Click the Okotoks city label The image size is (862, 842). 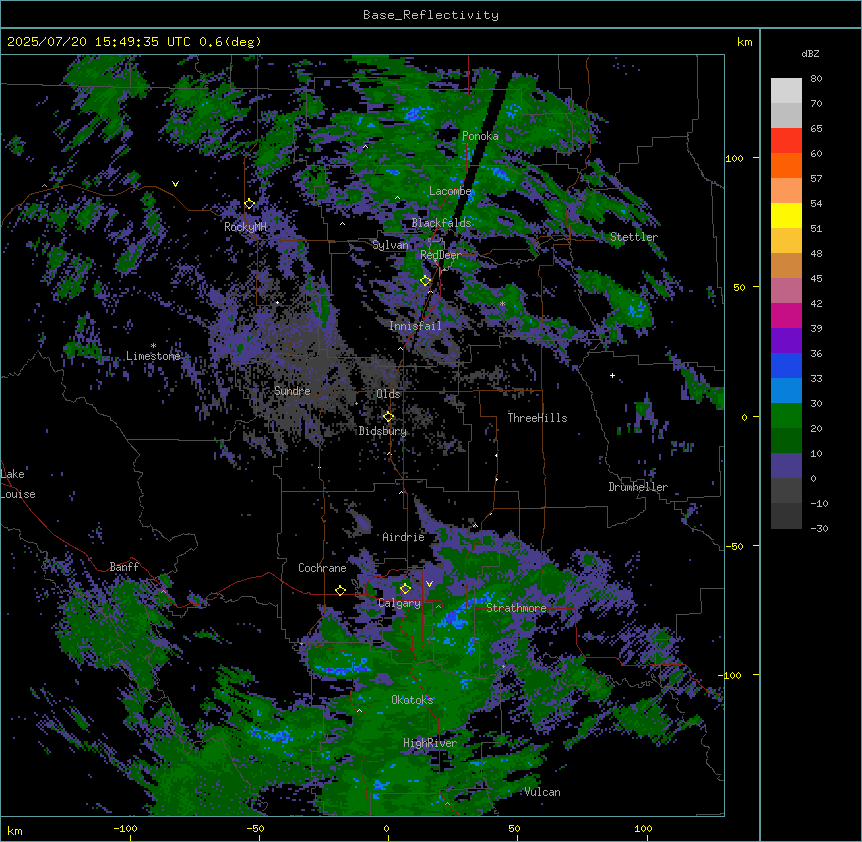412,700
